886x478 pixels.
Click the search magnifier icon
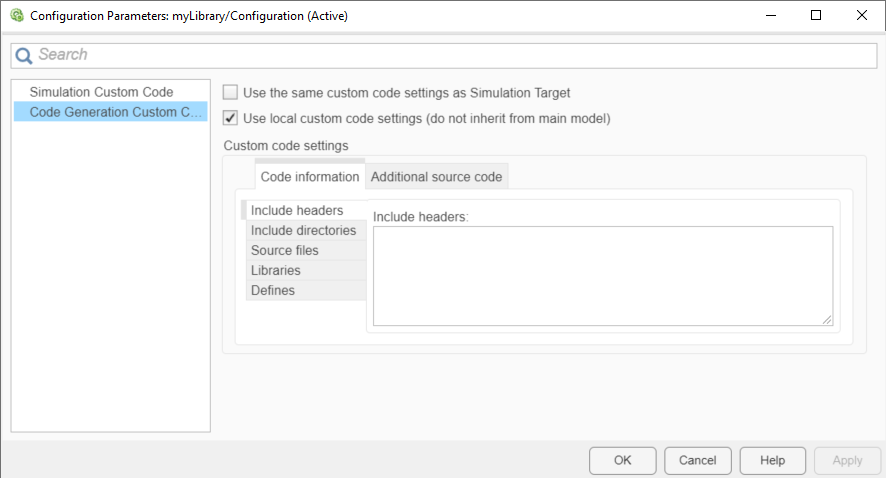24,55
